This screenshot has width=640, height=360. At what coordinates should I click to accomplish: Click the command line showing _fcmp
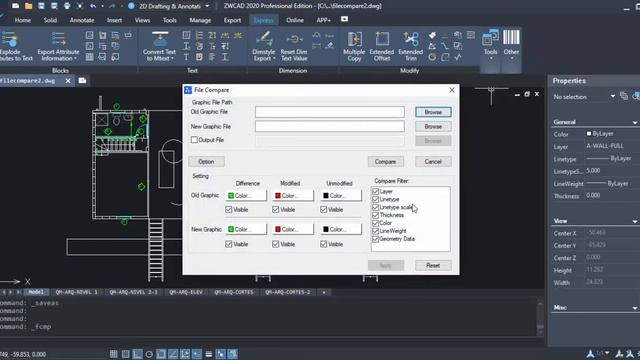[26, 327]
